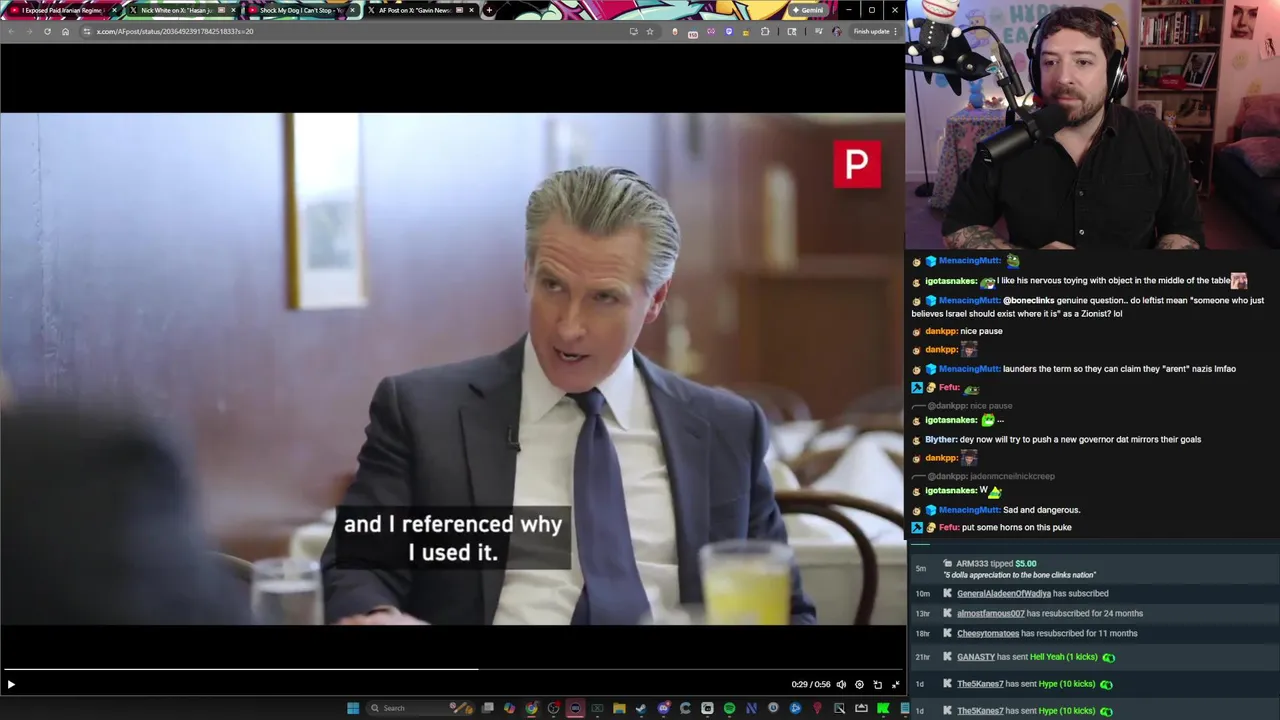Screen dimensions: 1280x720
Task: Open the green Kick app on taskbar
Action: pos(883,708)
